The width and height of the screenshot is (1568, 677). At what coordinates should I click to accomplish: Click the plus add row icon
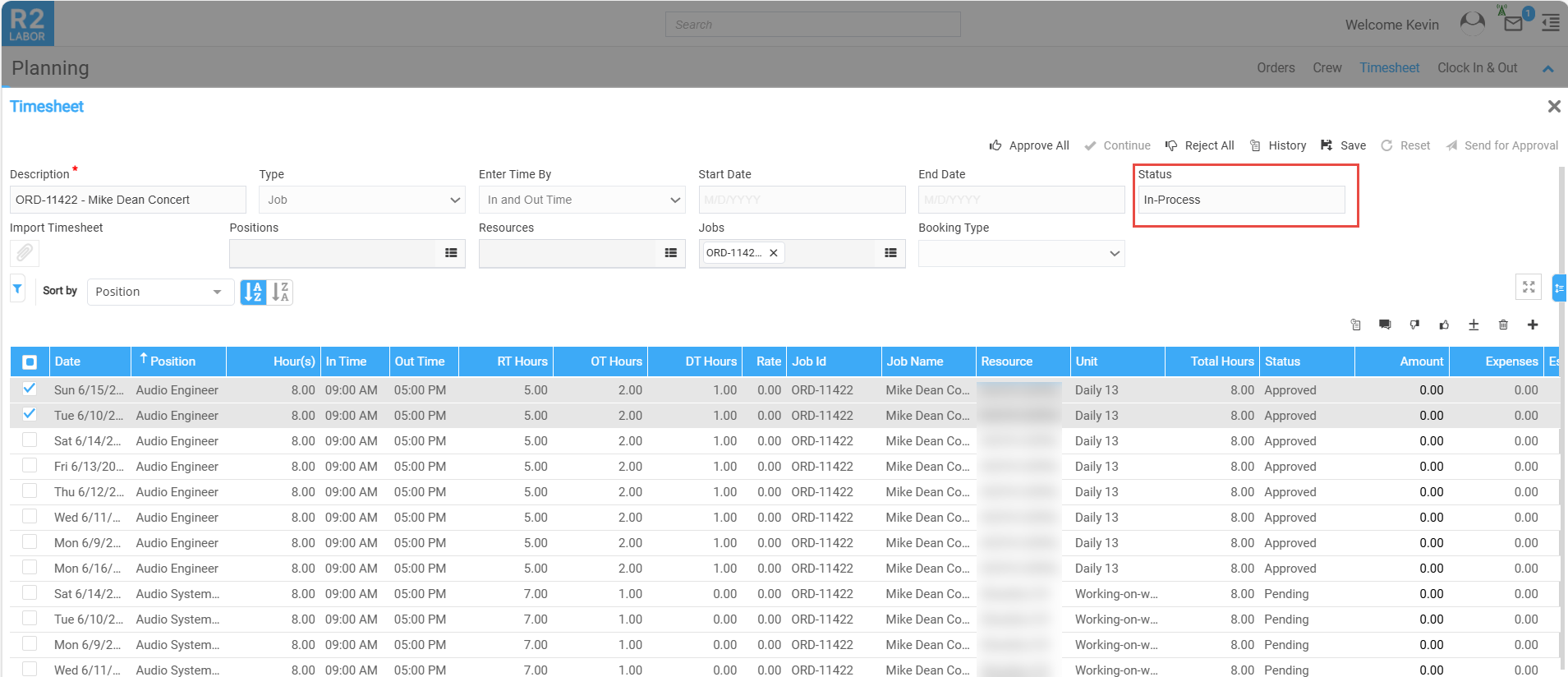click(1533, 325)
